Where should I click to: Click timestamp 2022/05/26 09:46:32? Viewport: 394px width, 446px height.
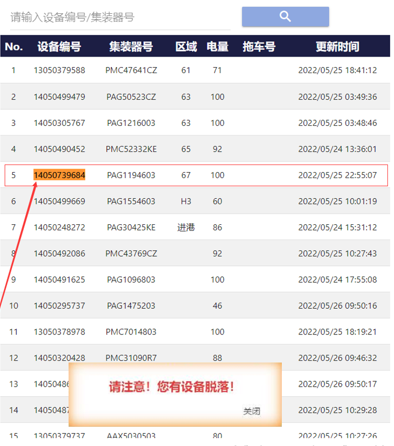coord(337,358)
